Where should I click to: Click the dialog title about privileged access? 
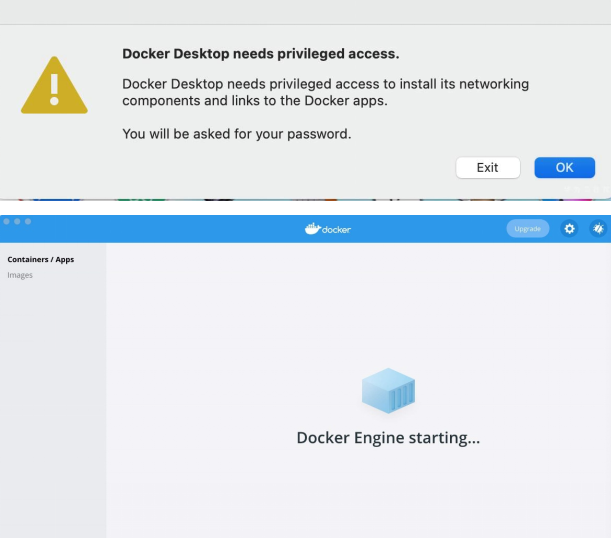[x=260, y=54]
